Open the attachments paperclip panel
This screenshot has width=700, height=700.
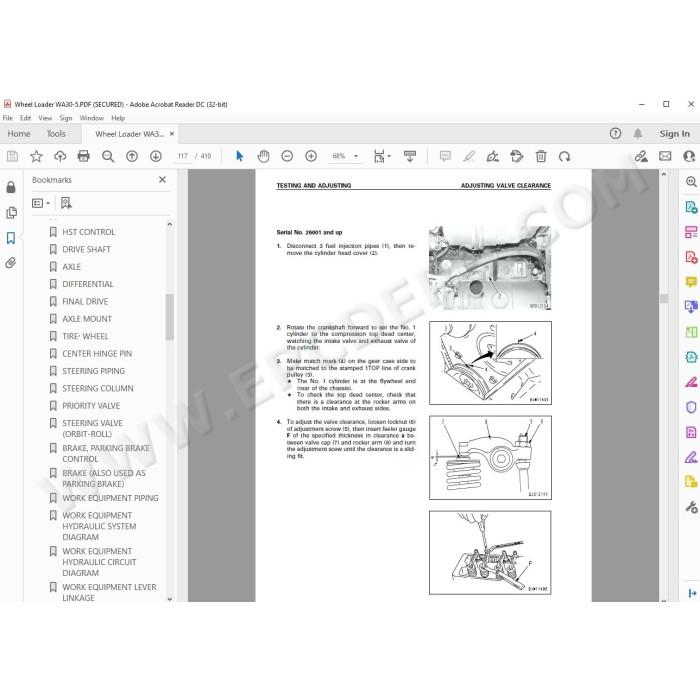[11, 263]
